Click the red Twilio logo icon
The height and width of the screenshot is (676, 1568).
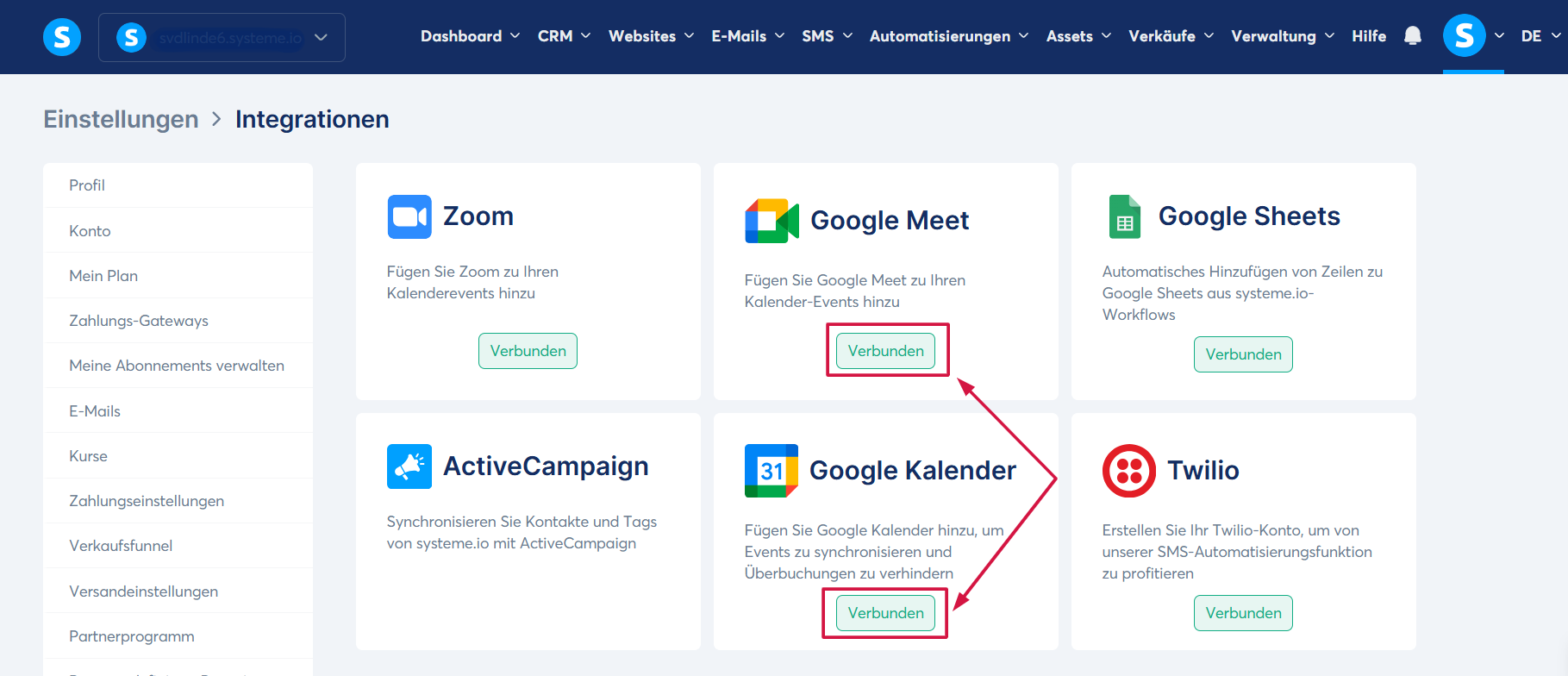point(1129,471)
